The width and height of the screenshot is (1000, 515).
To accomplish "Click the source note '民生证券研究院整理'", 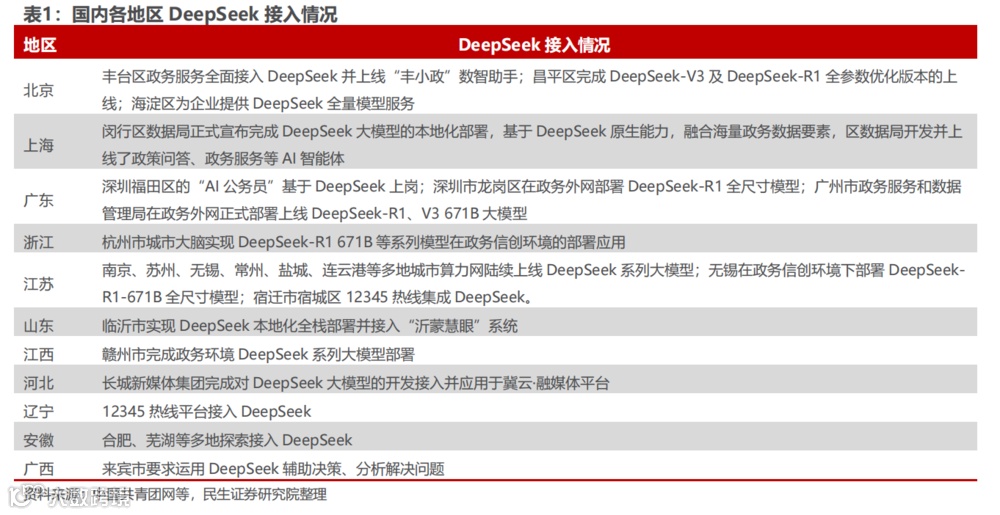I will pyautogui.click(x=264, y=494).
